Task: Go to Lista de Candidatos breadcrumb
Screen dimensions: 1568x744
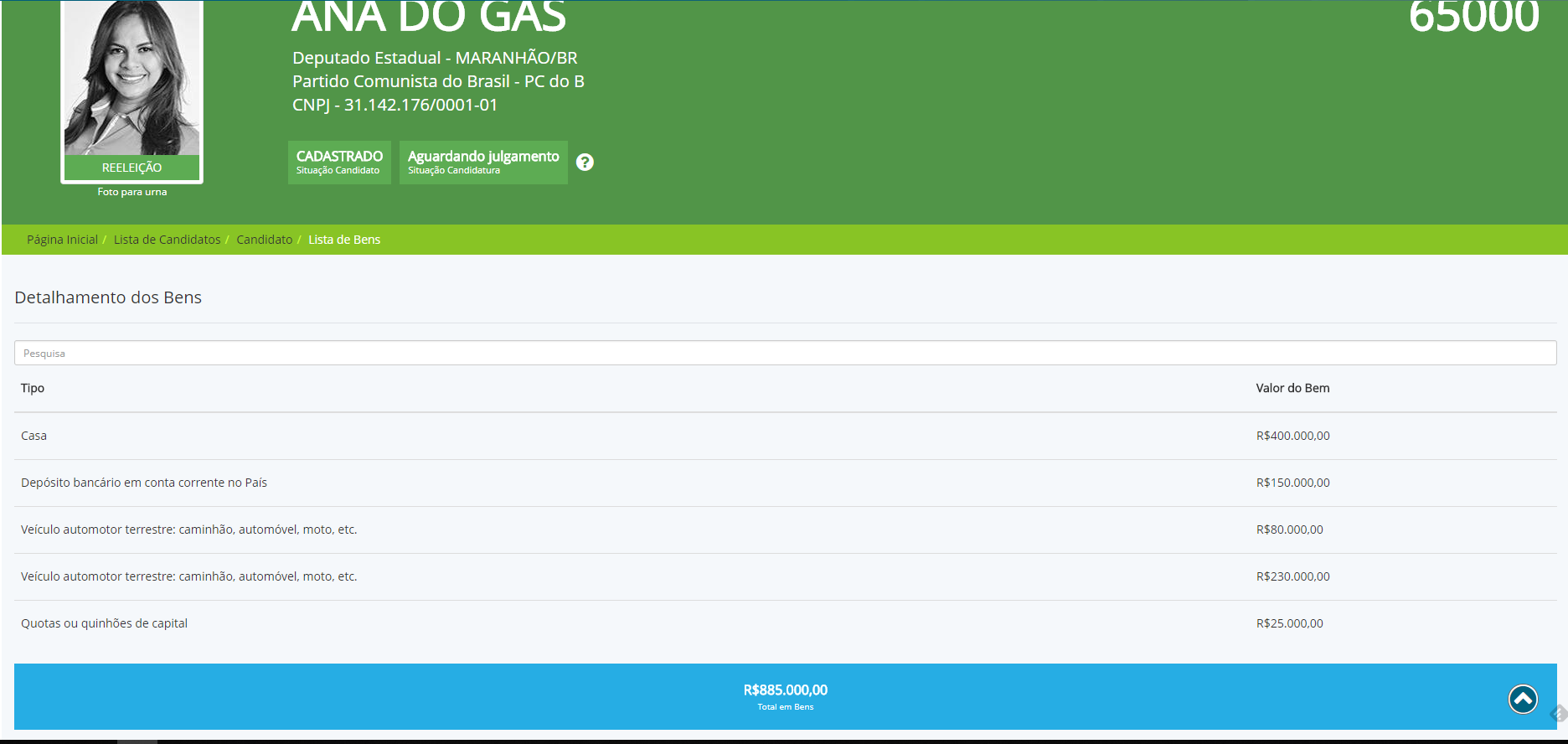Action: click(x=167, y=240)
